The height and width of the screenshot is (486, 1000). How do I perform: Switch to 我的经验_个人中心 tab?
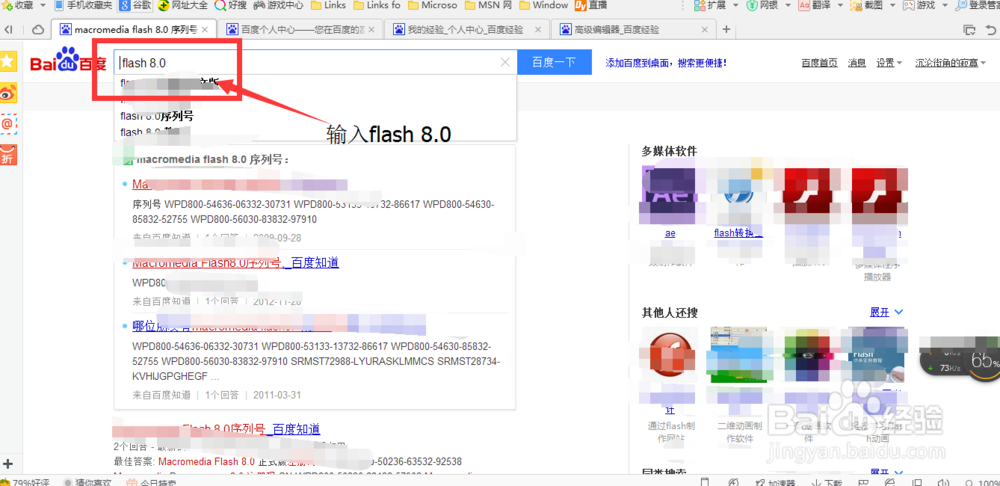click(x=467, y=29)
